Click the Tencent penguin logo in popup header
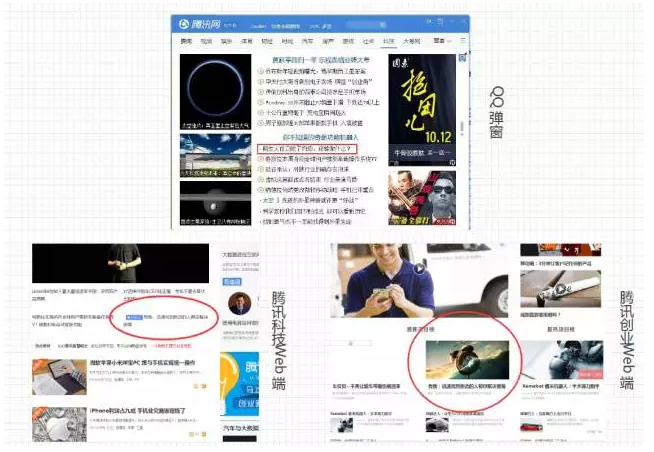The width and height of the screenshot is (654, 452). [x=184, y=24]
